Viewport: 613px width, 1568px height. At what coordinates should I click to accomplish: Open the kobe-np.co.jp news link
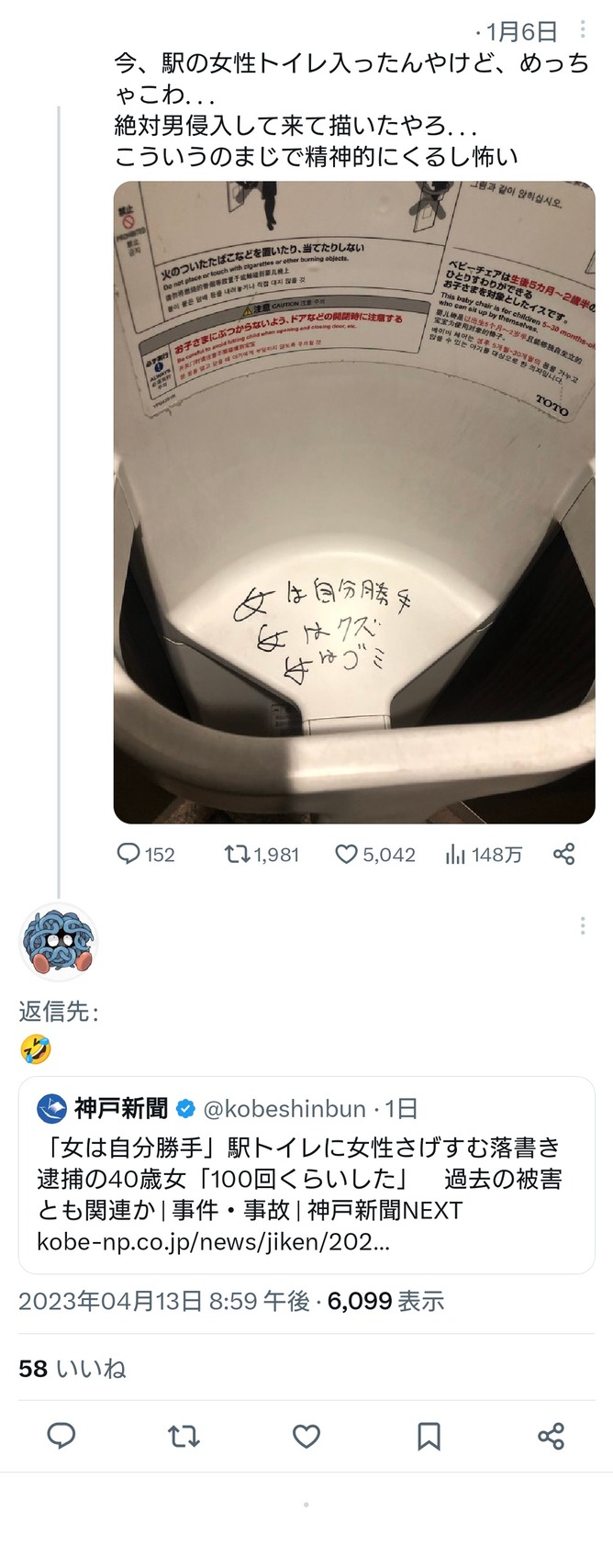click(x=213, y=1242)
